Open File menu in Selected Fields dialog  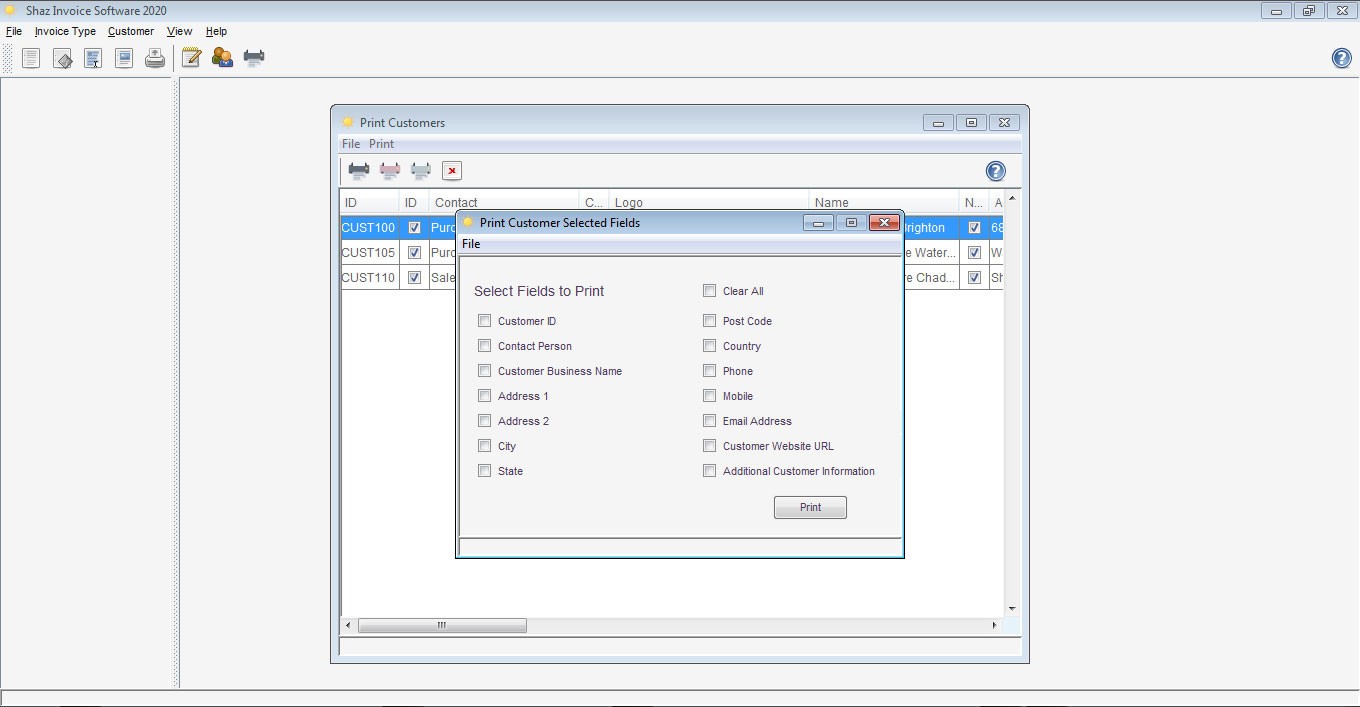pyautogui.click(x=471, y=244)
